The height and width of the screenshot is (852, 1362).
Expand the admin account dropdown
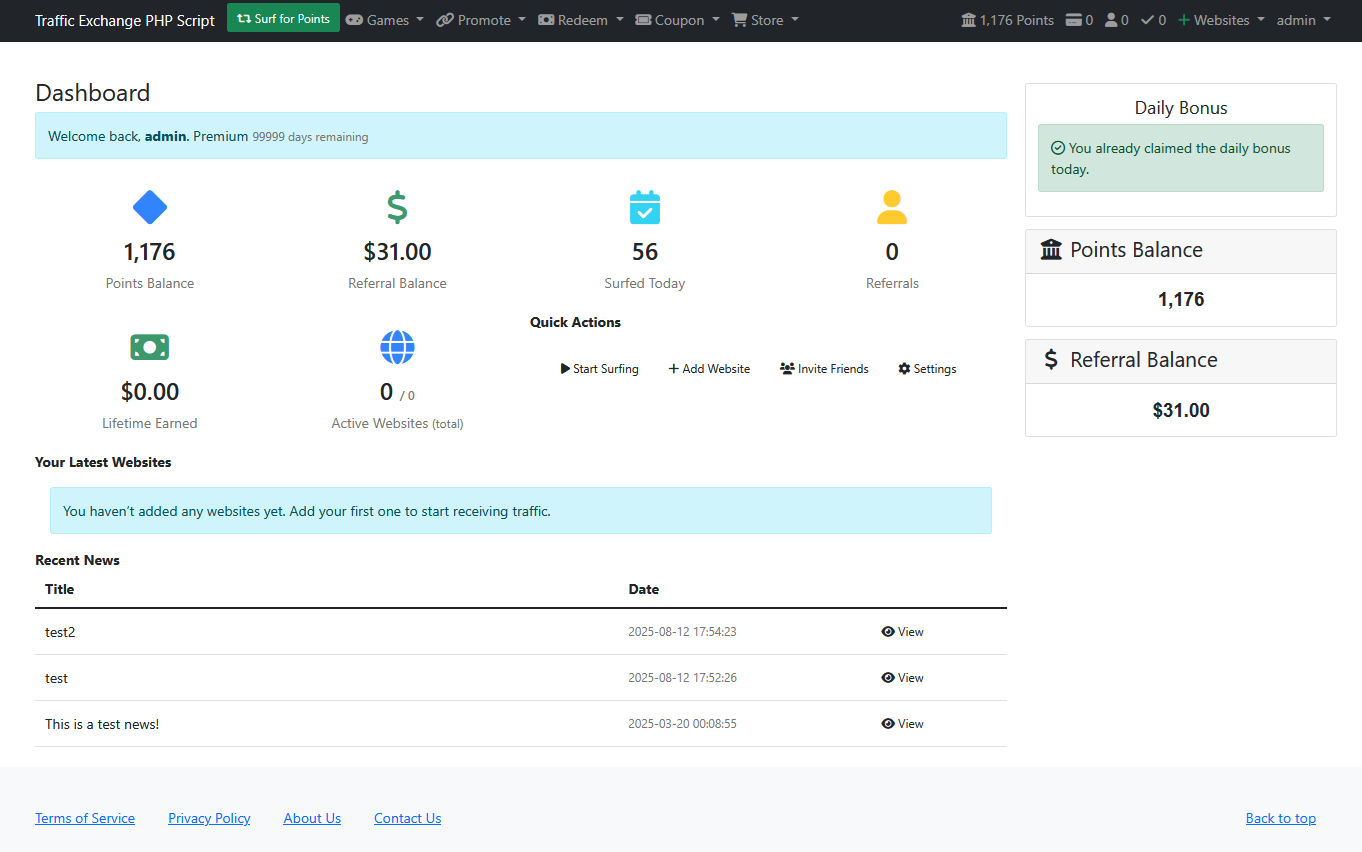pyautogui.click(x=1303, y=20)
